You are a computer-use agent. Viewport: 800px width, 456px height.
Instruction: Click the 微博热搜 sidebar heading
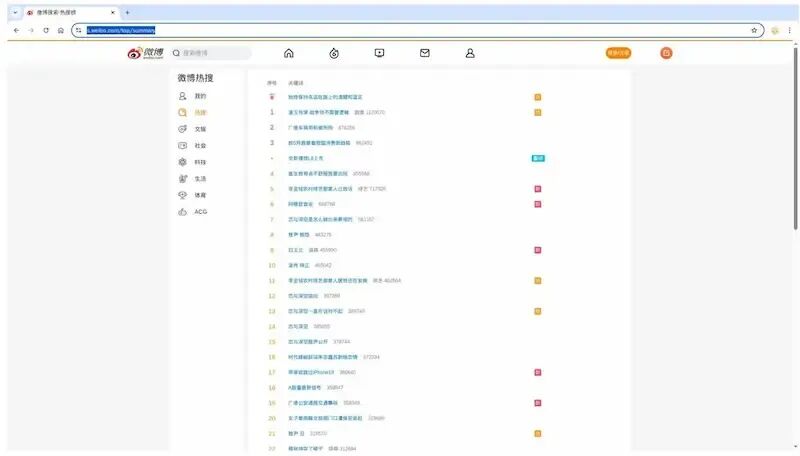[195, 78]
